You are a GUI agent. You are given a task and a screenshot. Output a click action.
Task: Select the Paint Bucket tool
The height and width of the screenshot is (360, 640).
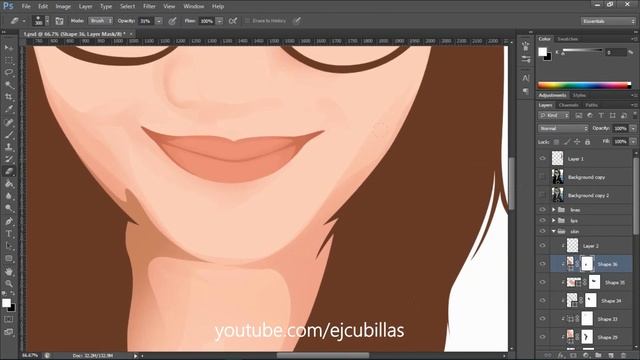click(x=9, y=184)
